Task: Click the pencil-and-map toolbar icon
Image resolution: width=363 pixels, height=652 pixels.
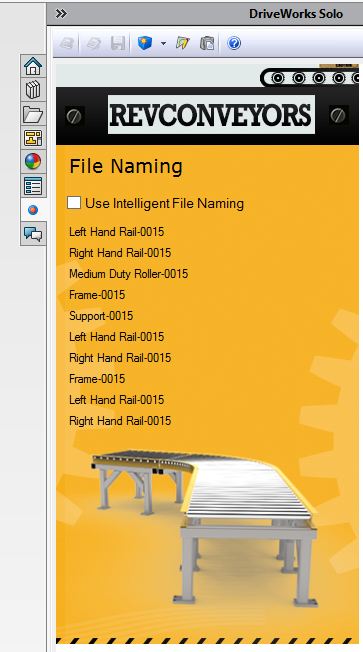Action: pyautogui.click(x=183, y=43)
